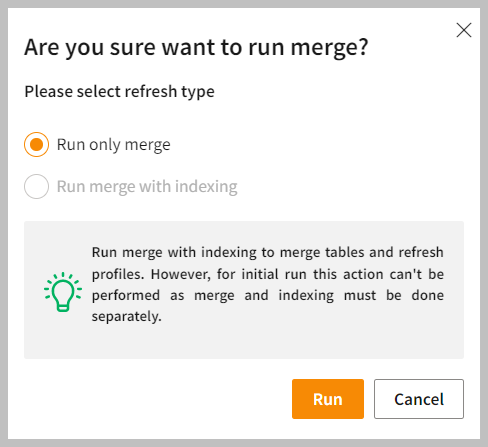The width and height of the screenshot is (488, 447).
Task: Select the Run only merge radio button
Action: [x=36, y=145]
